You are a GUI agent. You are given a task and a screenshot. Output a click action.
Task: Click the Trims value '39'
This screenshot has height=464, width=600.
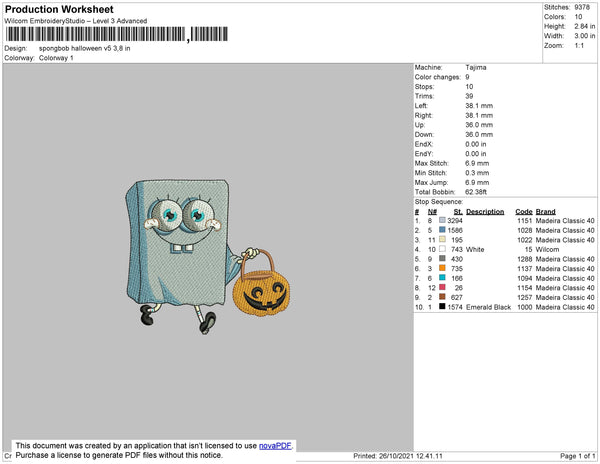(469, 96)
